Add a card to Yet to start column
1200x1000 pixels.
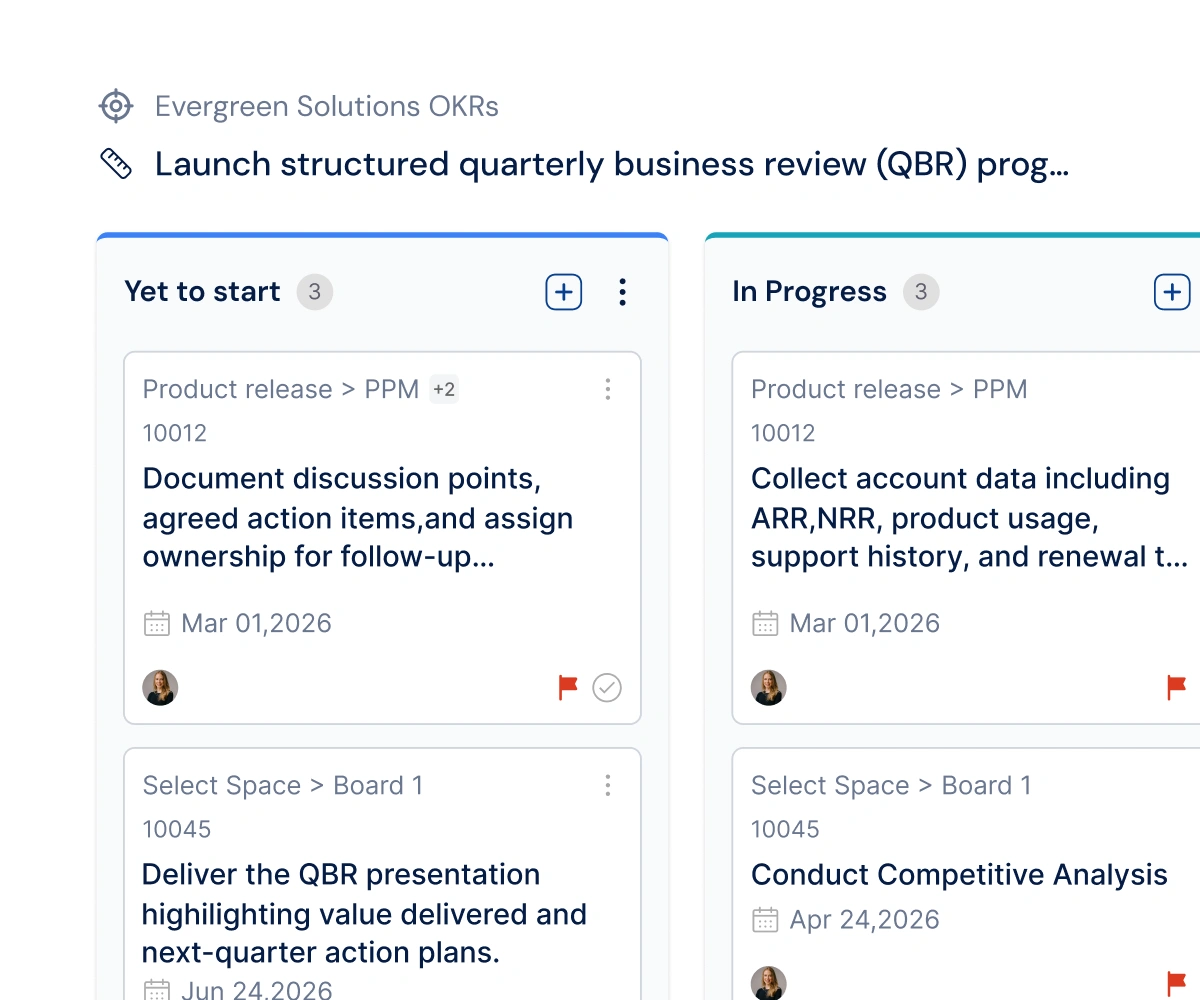point(564,292)
